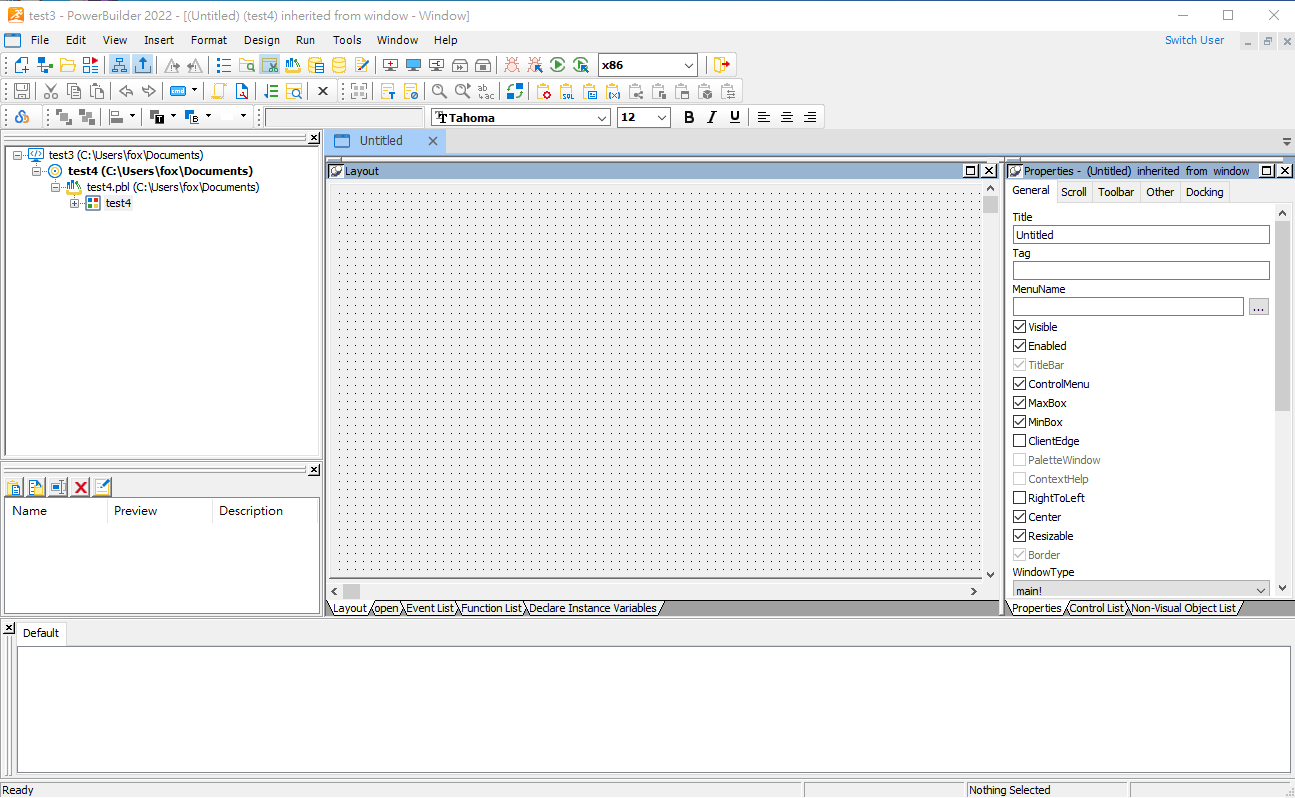Toggle Underline formatting

(x=735, y=117)
